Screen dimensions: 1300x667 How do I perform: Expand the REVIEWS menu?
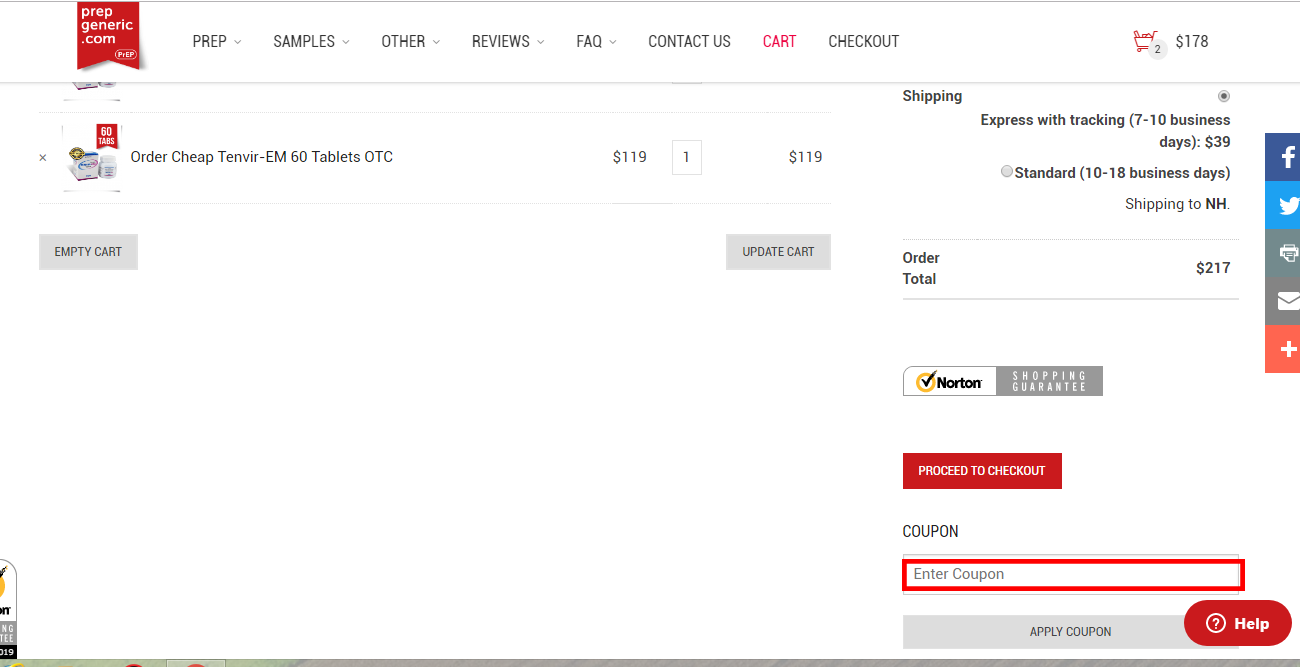click(x=508, y=42)
